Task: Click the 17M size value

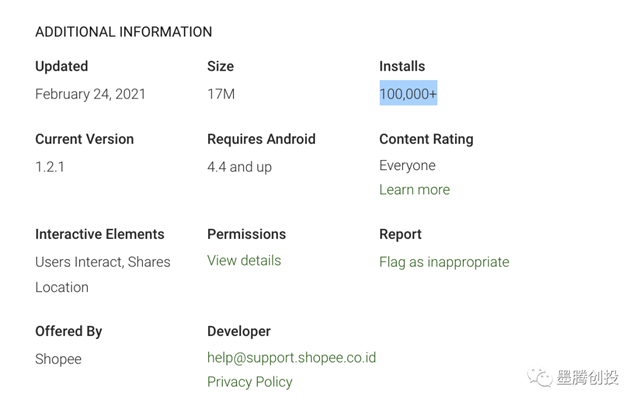Action: tap(221, 94)
